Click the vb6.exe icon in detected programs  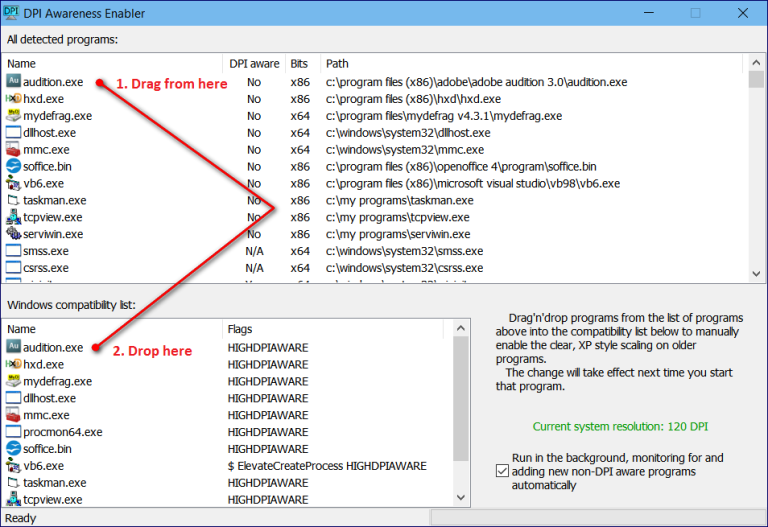pyautogui.click(x=13, y=183)
